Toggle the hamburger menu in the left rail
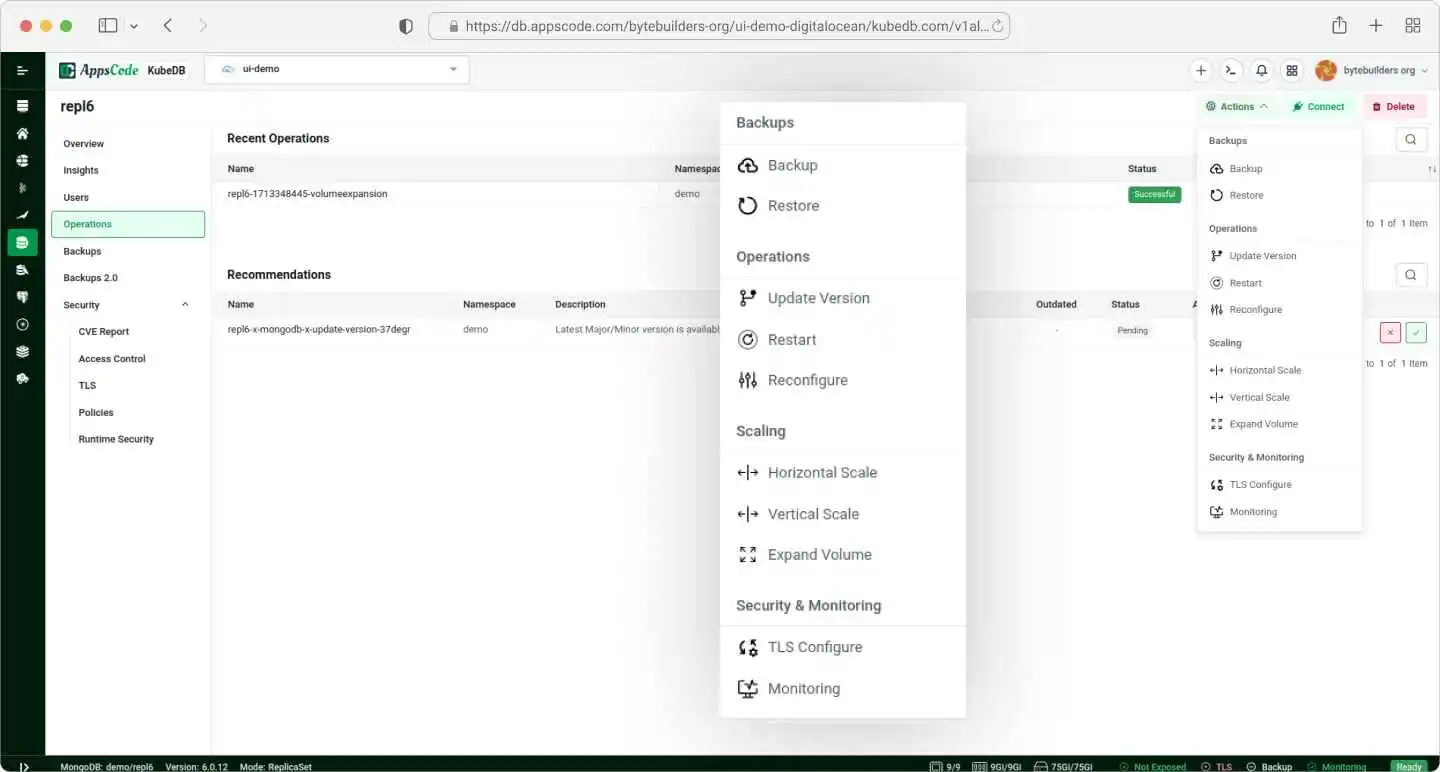The image size is (1440, 772). 22,70
